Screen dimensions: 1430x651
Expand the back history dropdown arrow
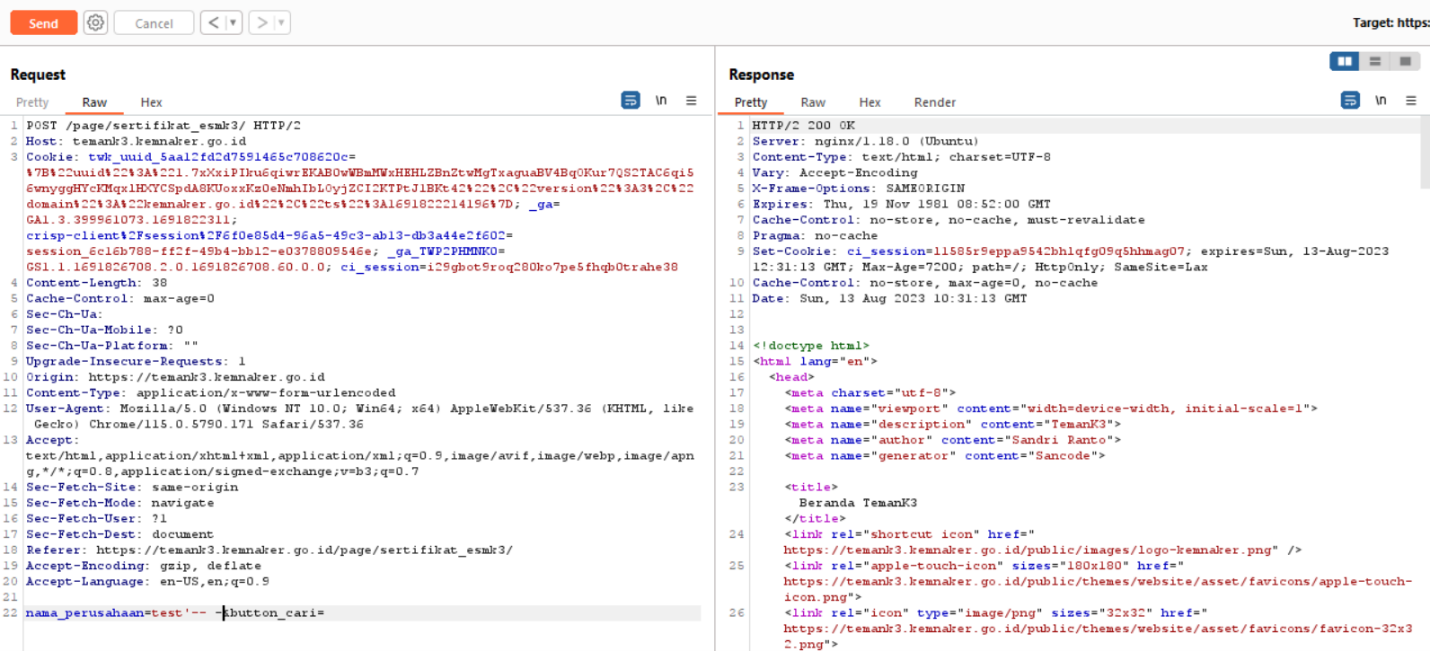coord(233,23)
